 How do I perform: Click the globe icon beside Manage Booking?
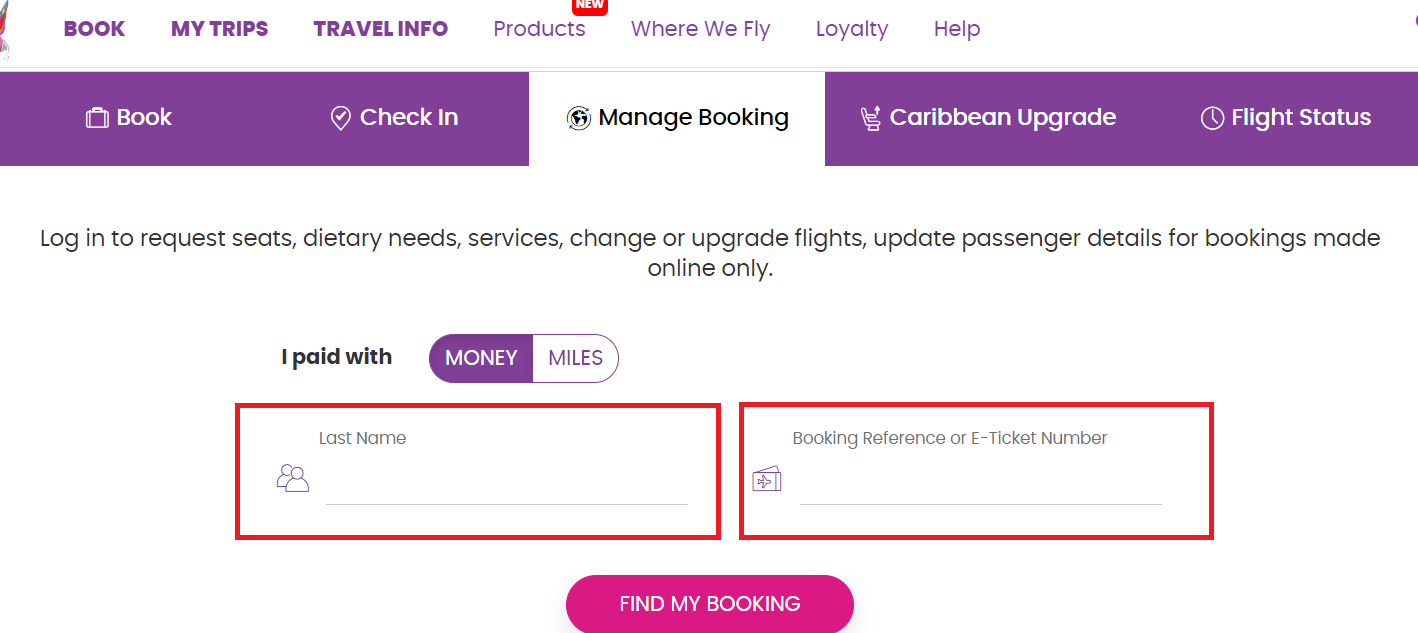(x=578, y=118)
